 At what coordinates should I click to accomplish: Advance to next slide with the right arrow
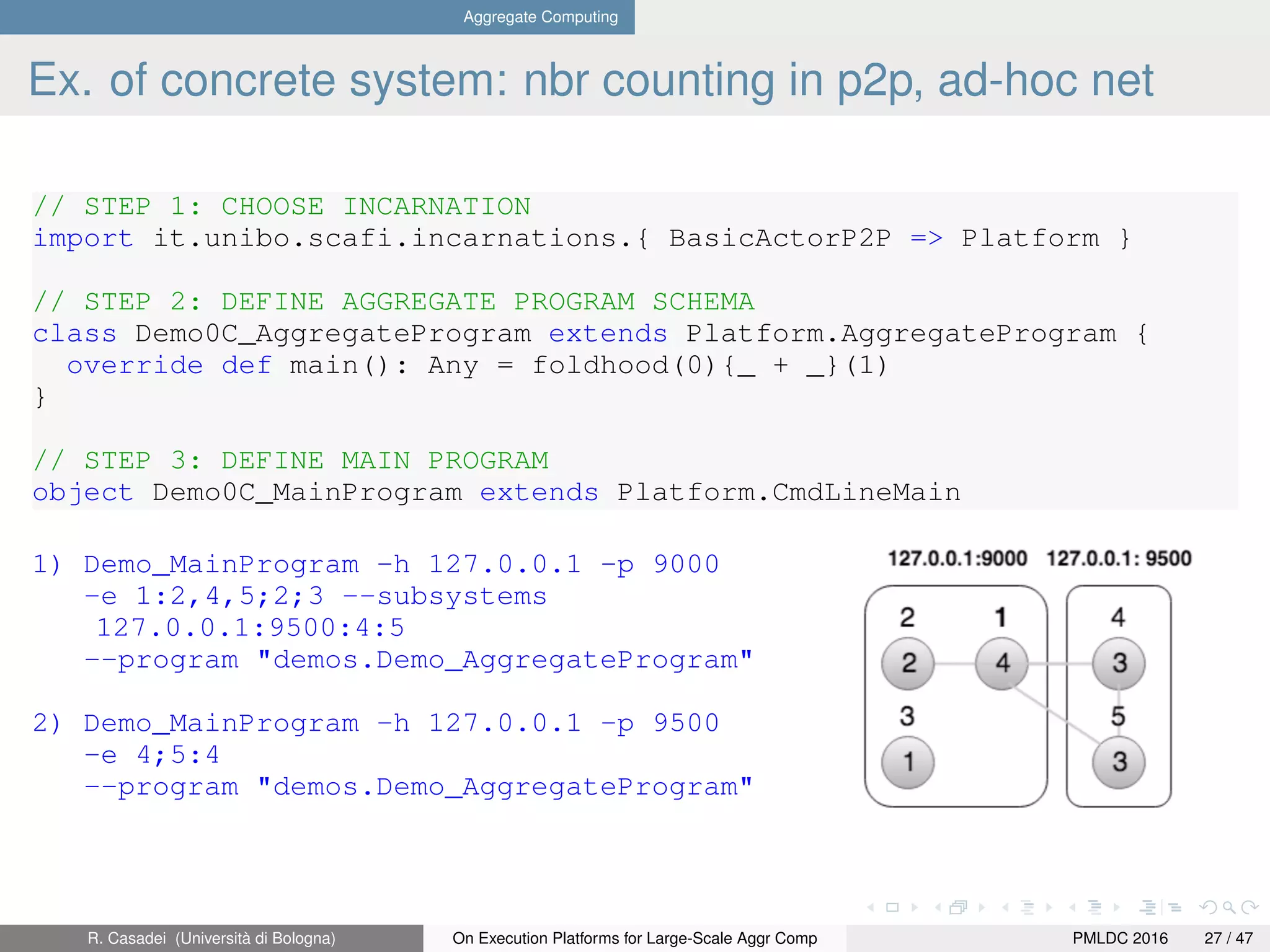tap(914, 907)
